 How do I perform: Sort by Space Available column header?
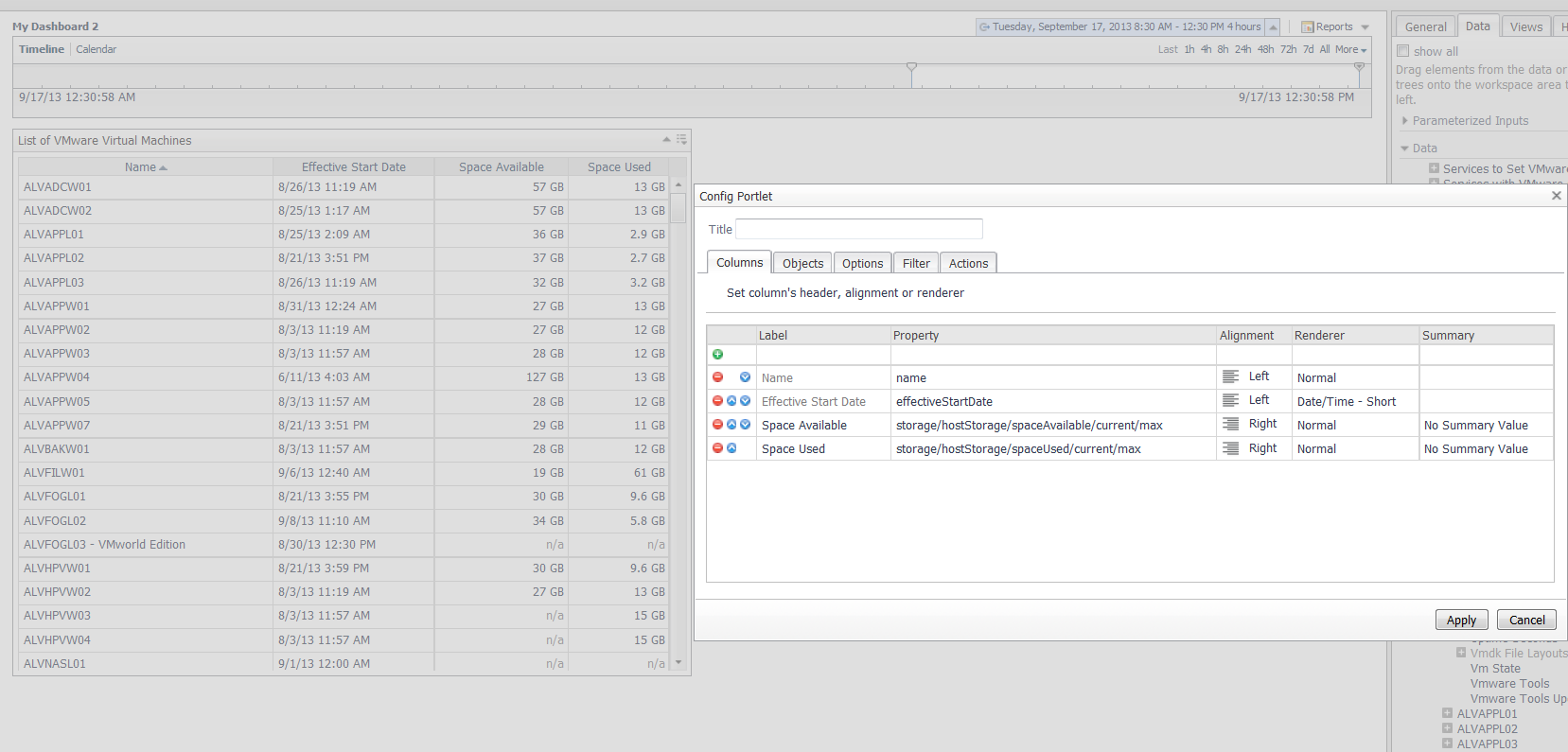click(501, 167)
